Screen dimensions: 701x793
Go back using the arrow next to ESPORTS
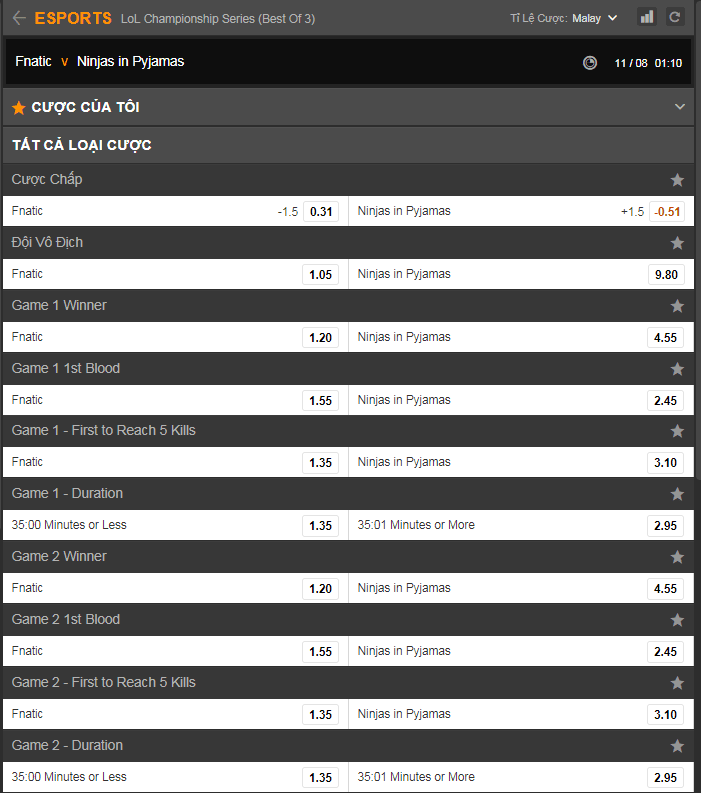point(19,18)
